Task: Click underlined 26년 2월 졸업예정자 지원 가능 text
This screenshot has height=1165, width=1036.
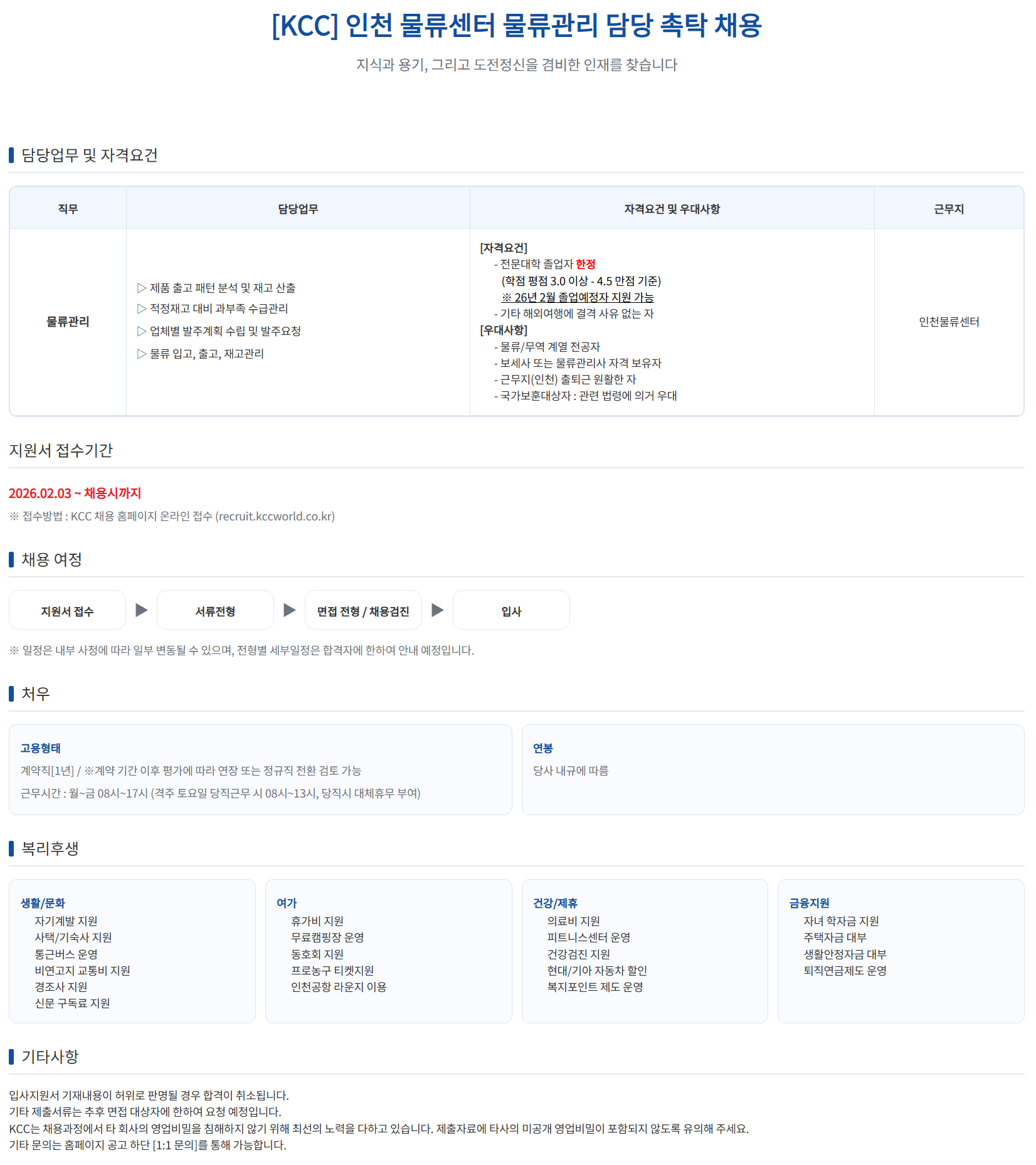Action: coord(578,297)
